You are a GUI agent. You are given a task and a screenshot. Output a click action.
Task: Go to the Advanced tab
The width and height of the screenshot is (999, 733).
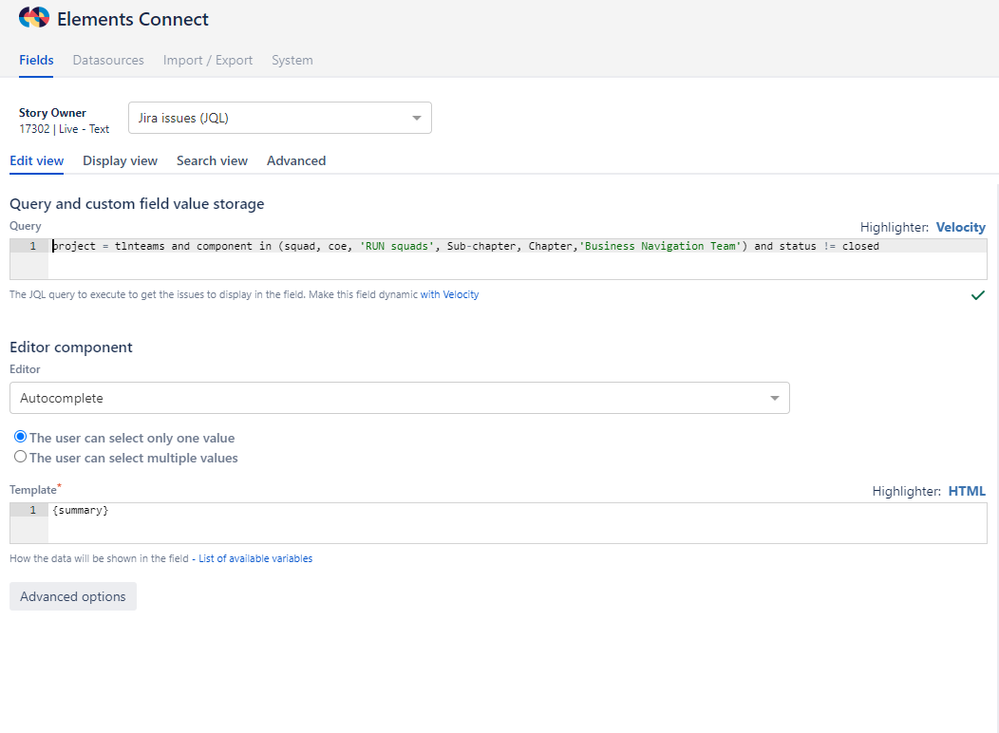pos(296,161)
